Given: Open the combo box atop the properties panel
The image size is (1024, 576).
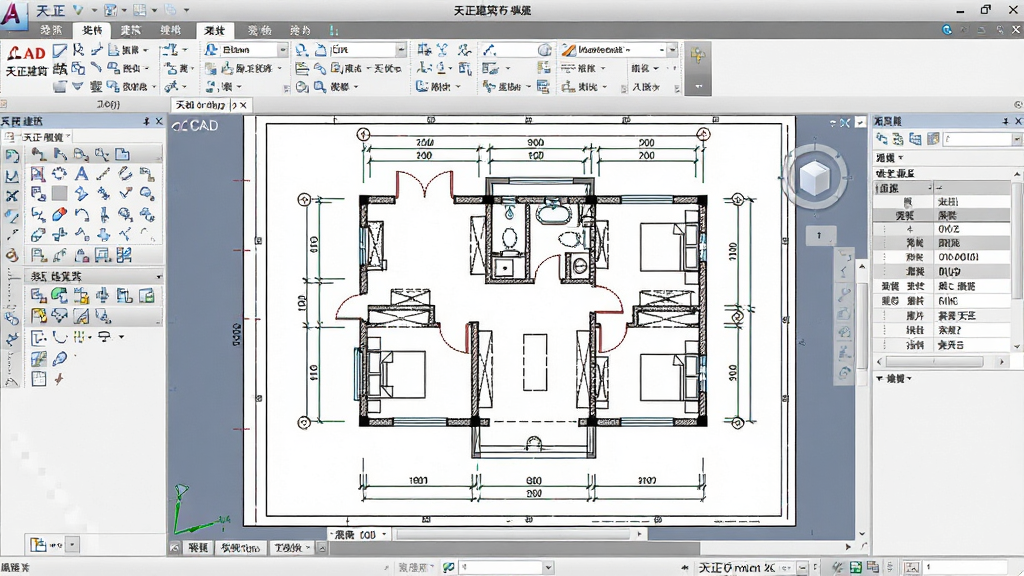Looking at the screenshot, I should (x=982, y=139).
